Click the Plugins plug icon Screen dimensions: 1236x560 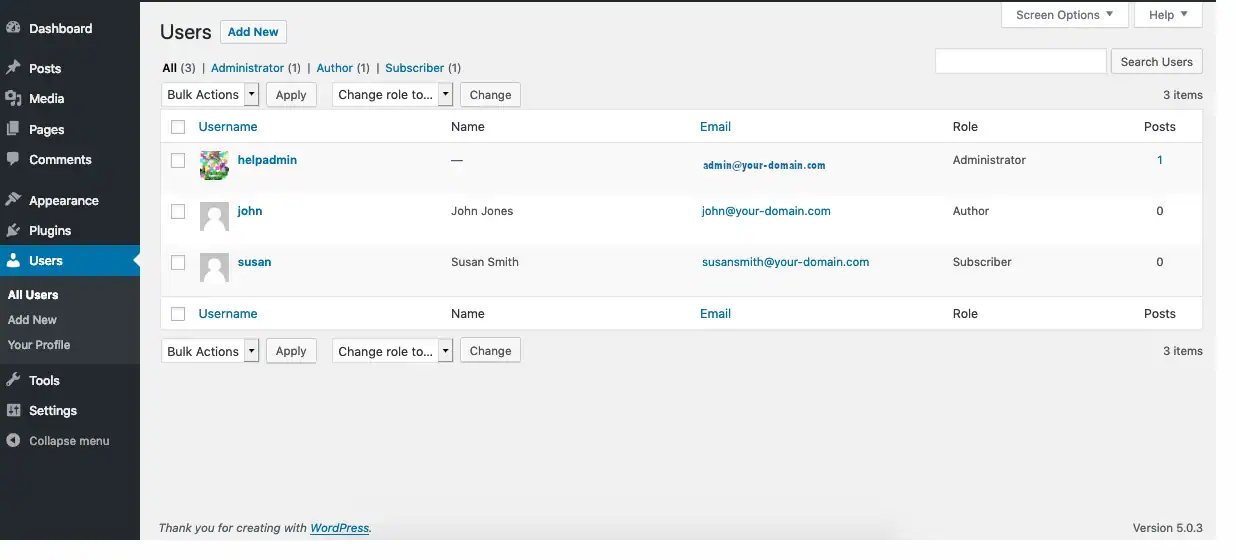pyautogui.click(x=13, y=230)
